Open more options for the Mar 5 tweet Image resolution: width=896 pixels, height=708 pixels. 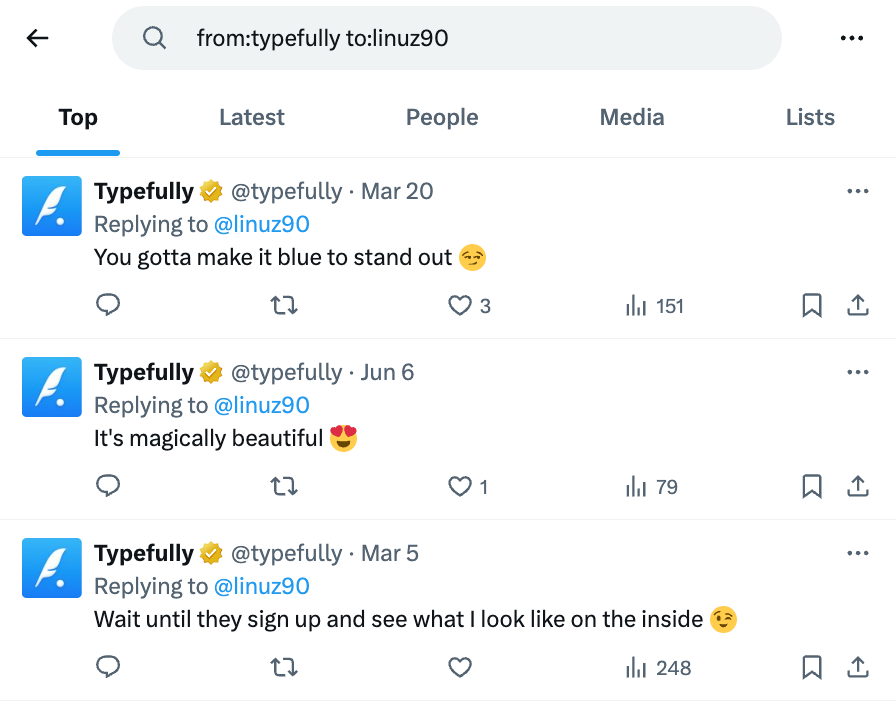coord(858,552)
